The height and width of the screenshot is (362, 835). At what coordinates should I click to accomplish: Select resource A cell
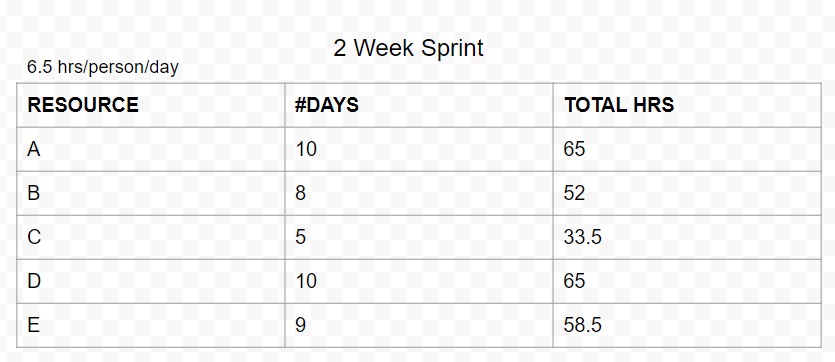pyautogui.click(x=151, y=149)
